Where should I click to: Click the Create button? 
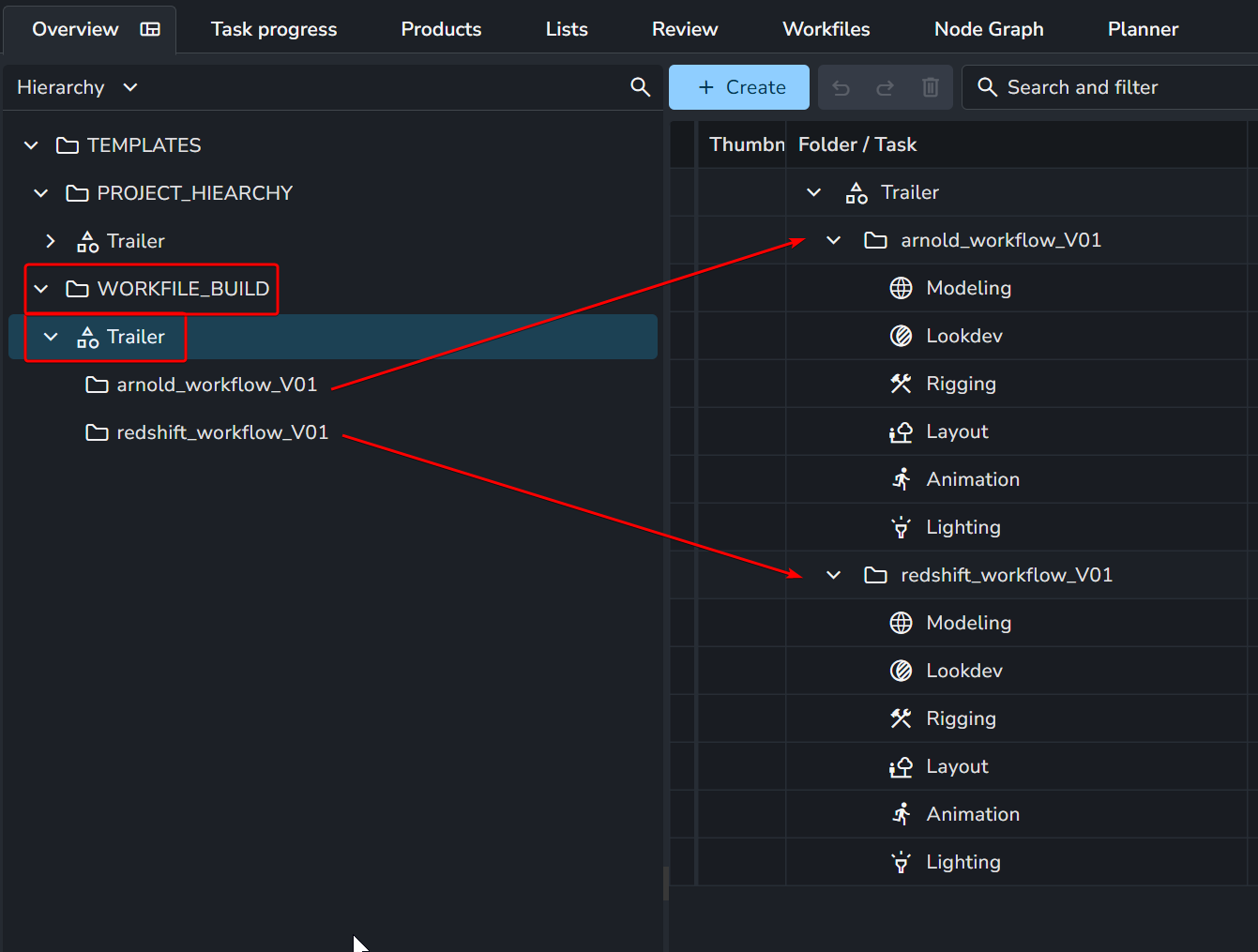tap(739, 87)
